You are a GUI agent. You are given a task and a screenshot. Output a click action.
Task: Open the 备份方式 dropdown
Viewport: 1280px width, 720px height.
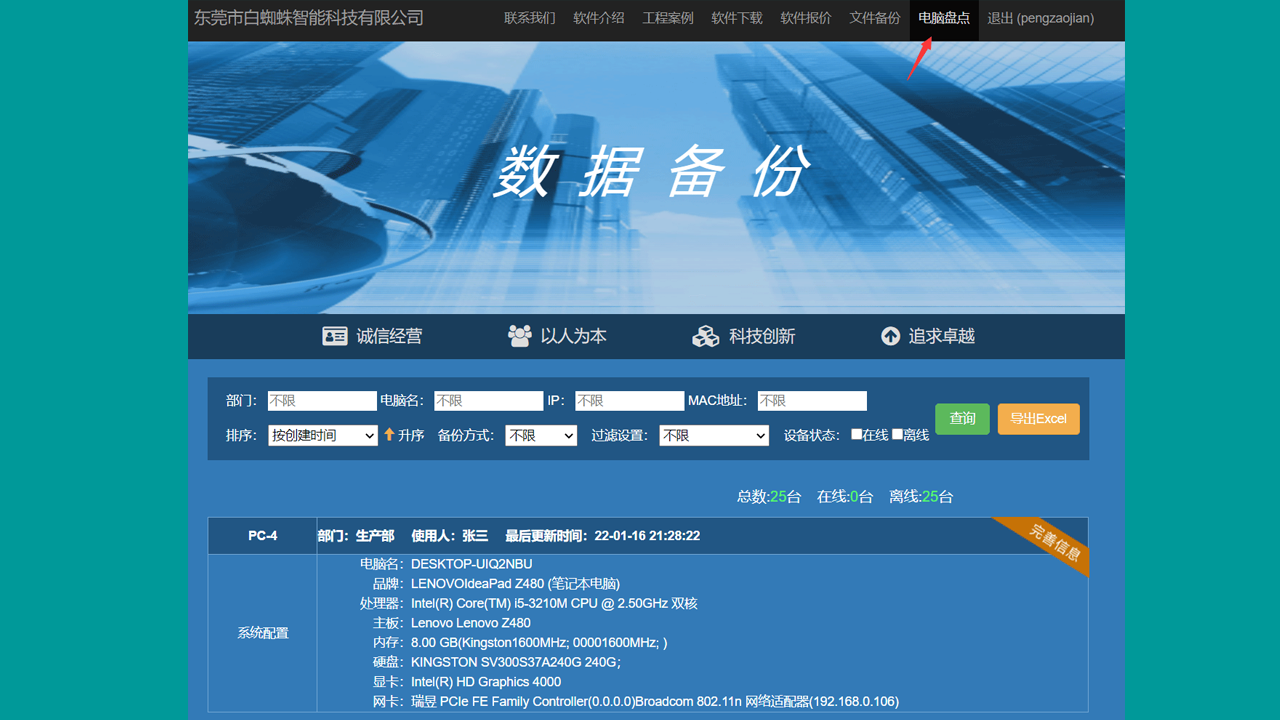click(x=540, y=435)
